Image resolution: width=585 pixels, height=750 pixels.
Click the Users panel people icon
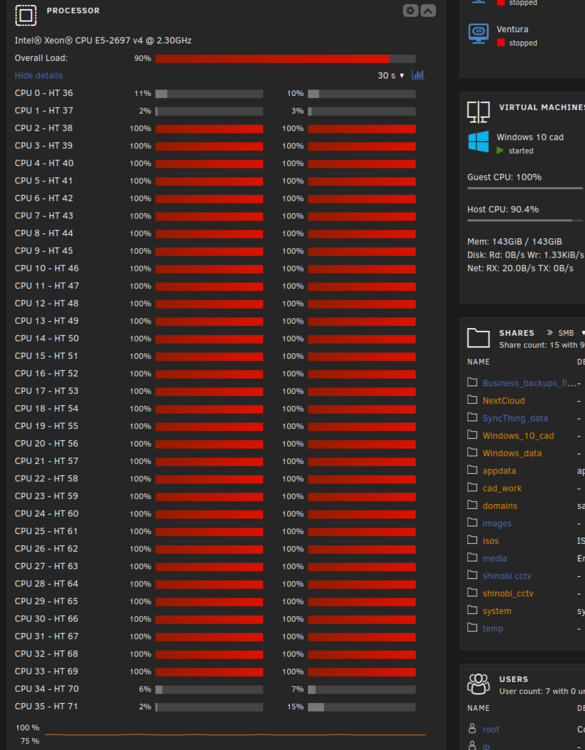tap(478, 684)
